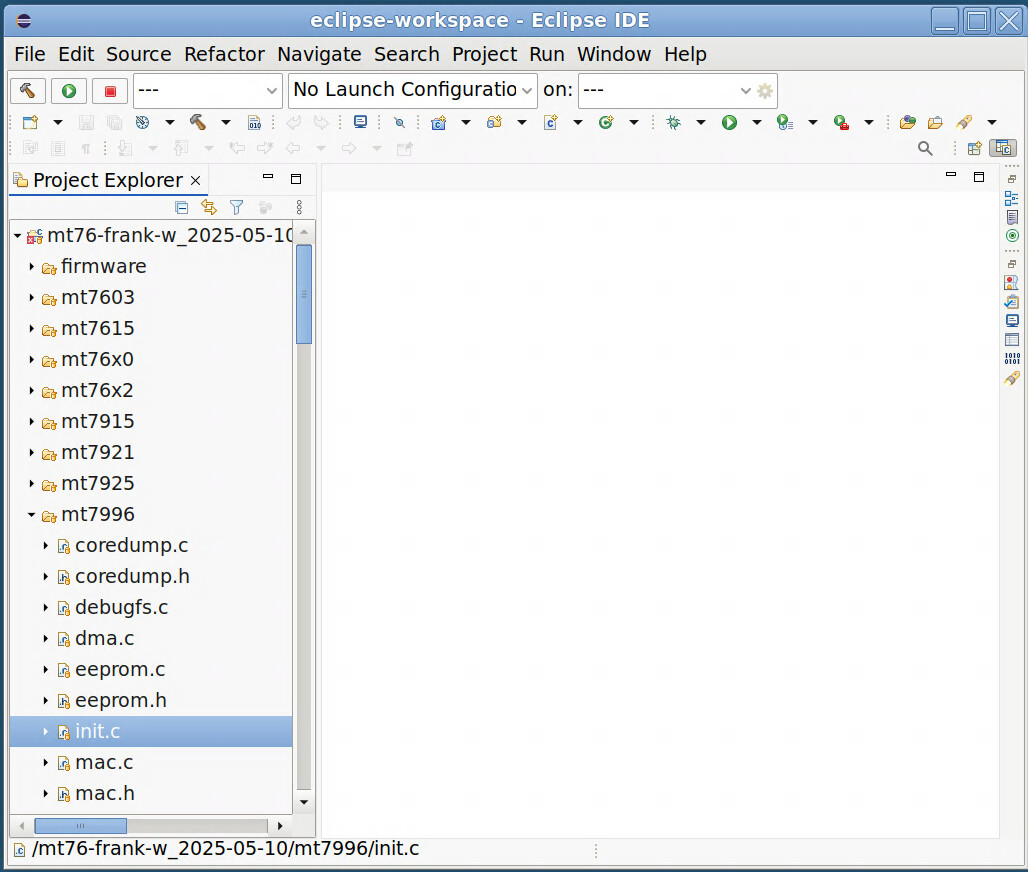Click the New C/C++ Project icon

[439, 123]
